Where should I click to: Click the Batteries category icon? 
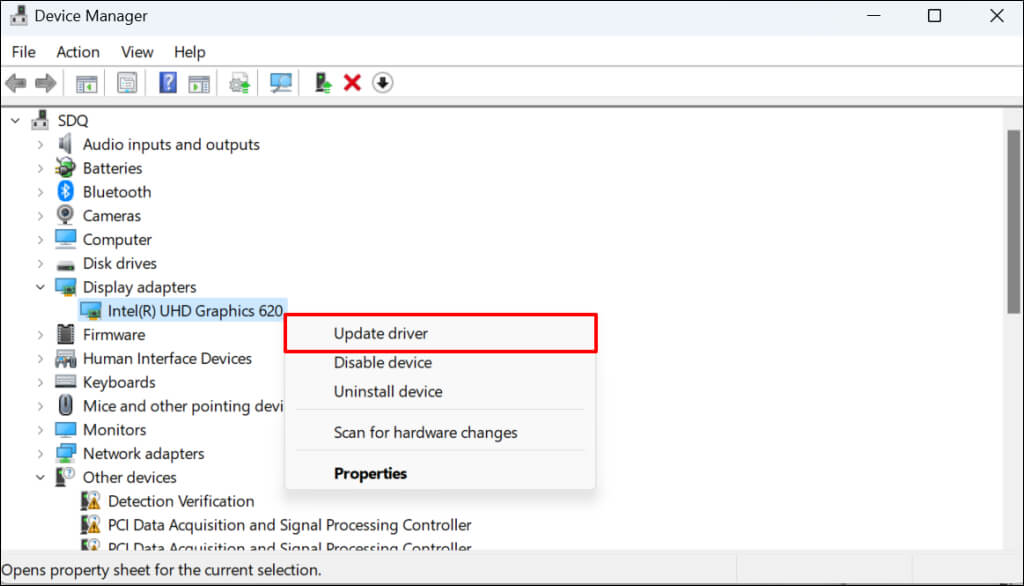tap(65, 168)
